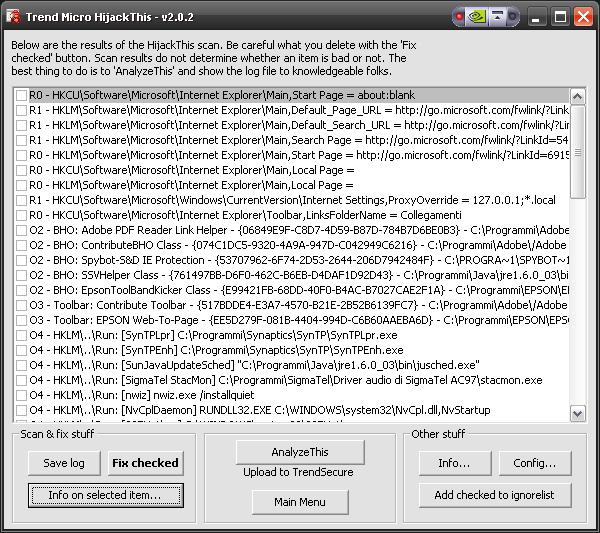
Task: Maximize the HijackThis window
Action: point(560,17)
